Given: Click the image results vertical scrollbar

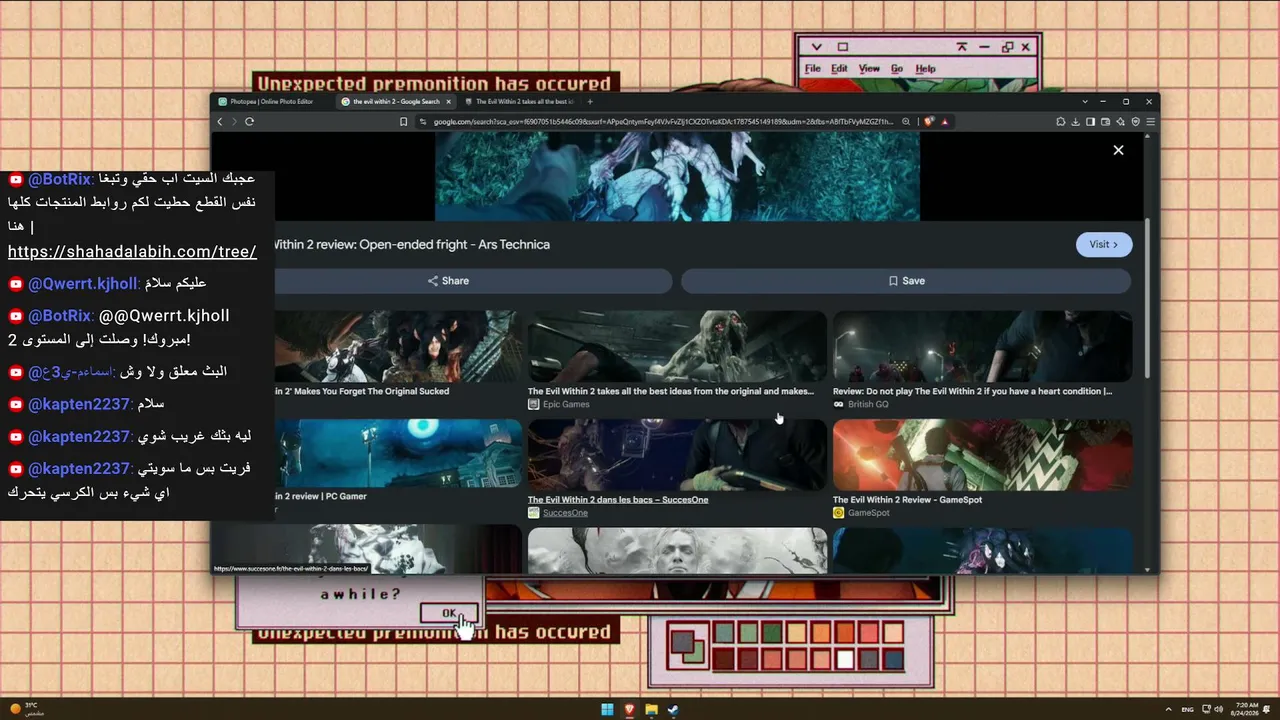Looking at the screenshot, I should (1147, 298).
